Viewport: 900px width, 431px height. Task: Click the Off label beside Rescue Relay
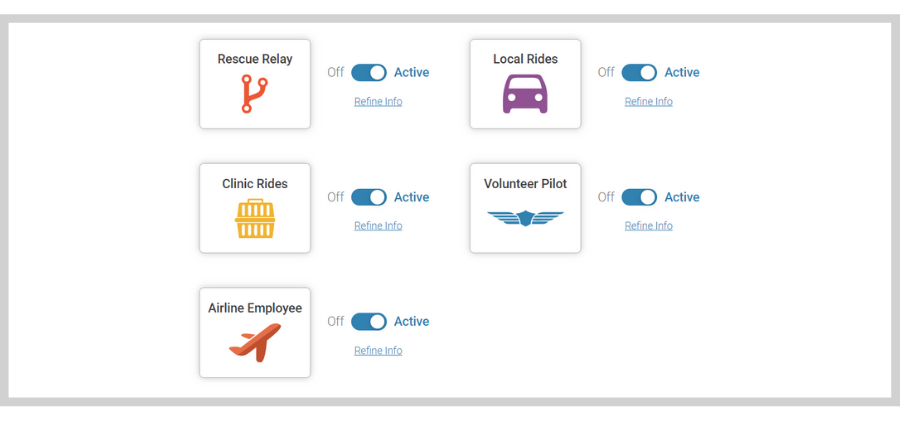336,72
